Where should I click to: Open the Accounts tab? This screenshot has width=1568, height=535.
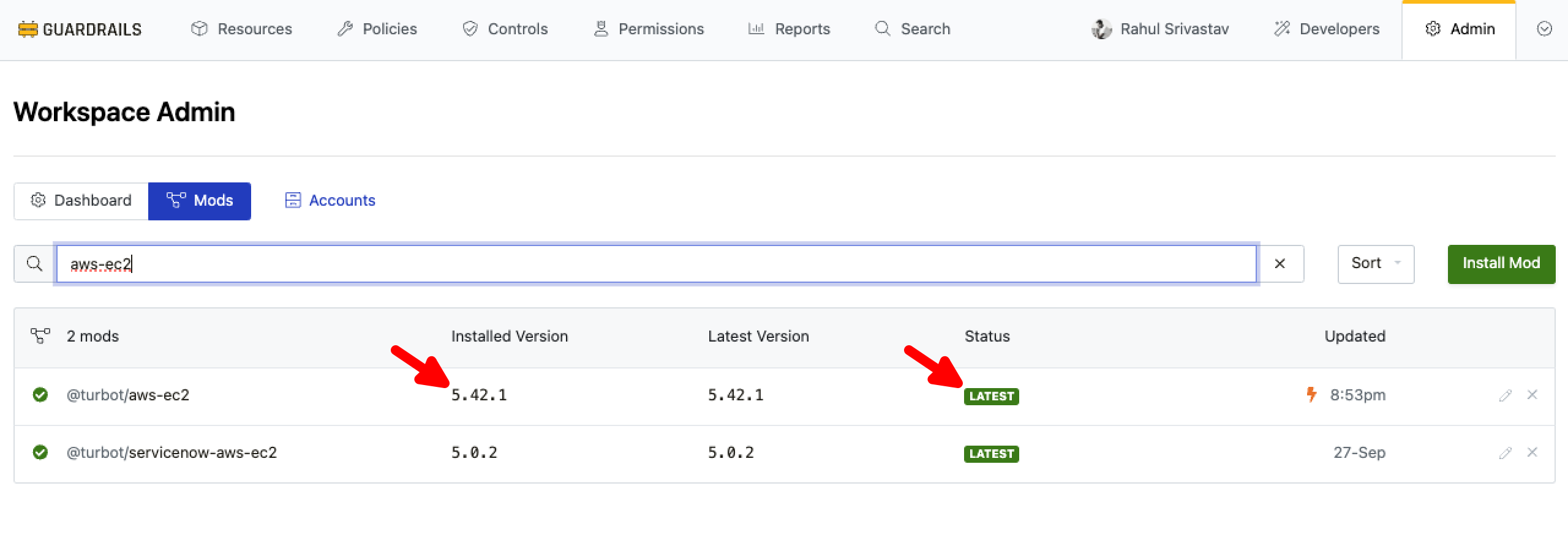coord(330,201)
